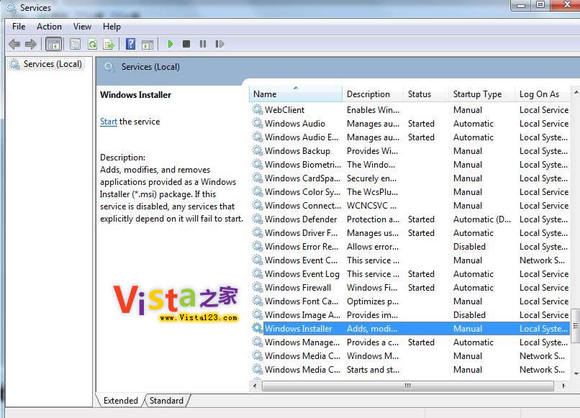This screenshot has height=418, width=580.
Task: Sort by the Startup Type column header
Action: 478,94
